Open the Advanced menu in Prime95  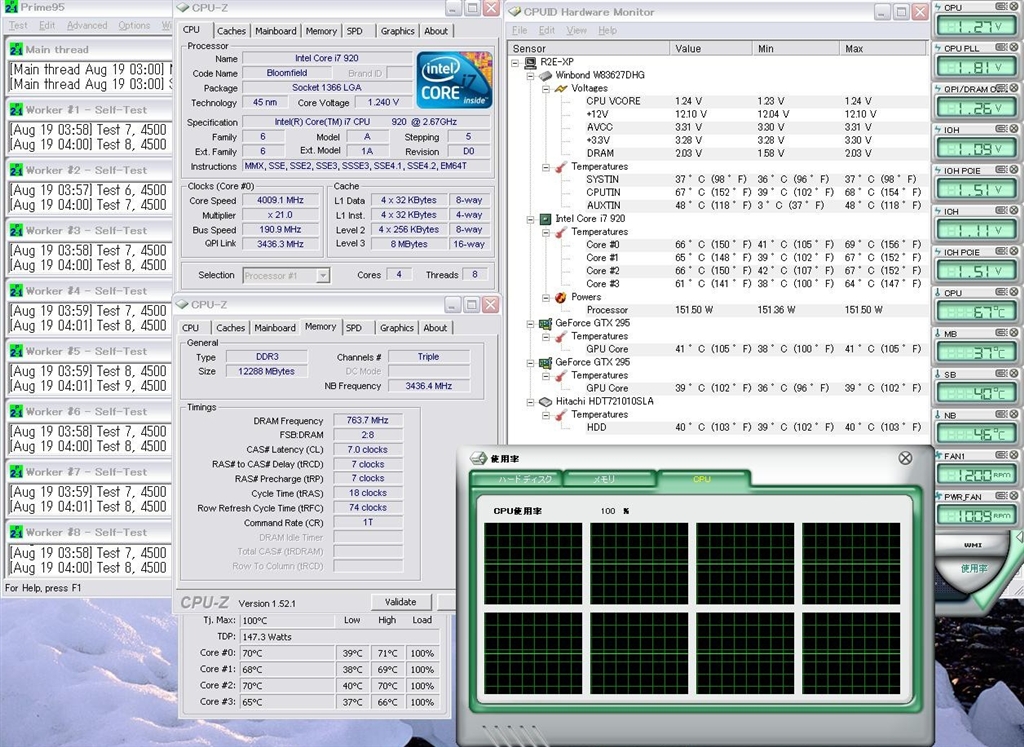[87, 26]
